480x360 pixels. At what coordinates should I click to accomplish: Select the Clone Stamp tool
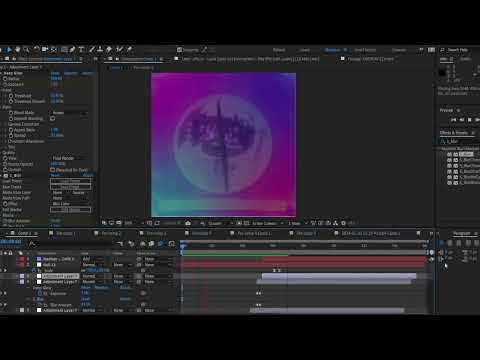pyautogui.click(x=100, y=50)
